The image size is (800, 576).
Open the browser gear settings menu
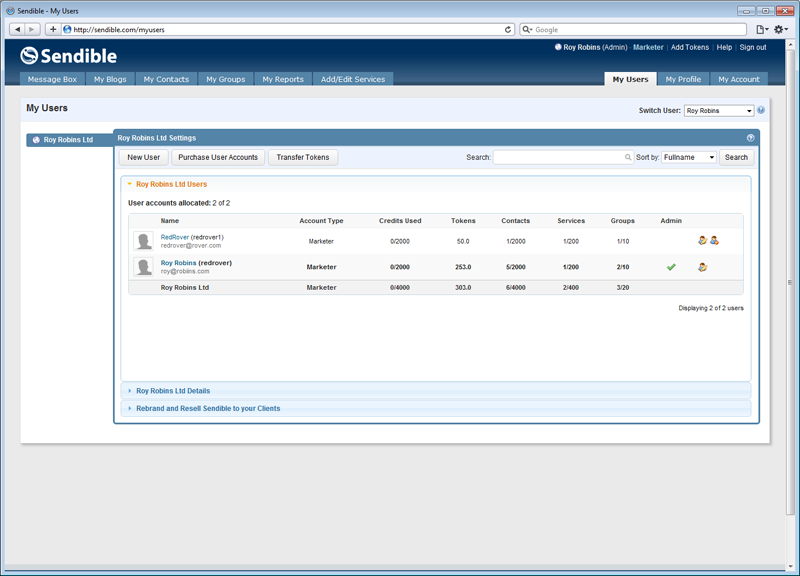pyautogui.click(x=781, y=30)
